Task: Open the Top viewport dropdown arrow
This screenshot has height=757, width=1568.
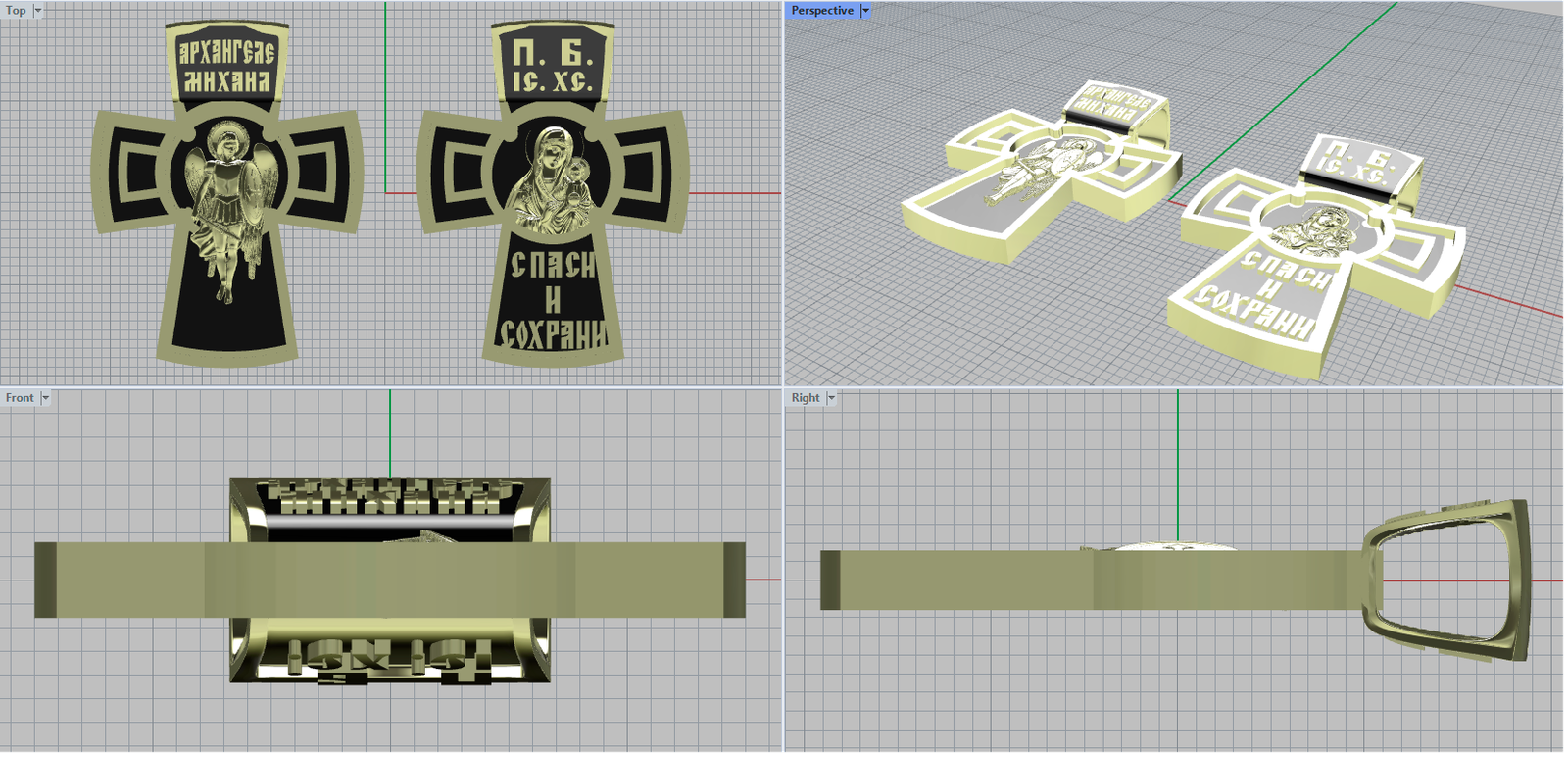Action: click(38, 11)
